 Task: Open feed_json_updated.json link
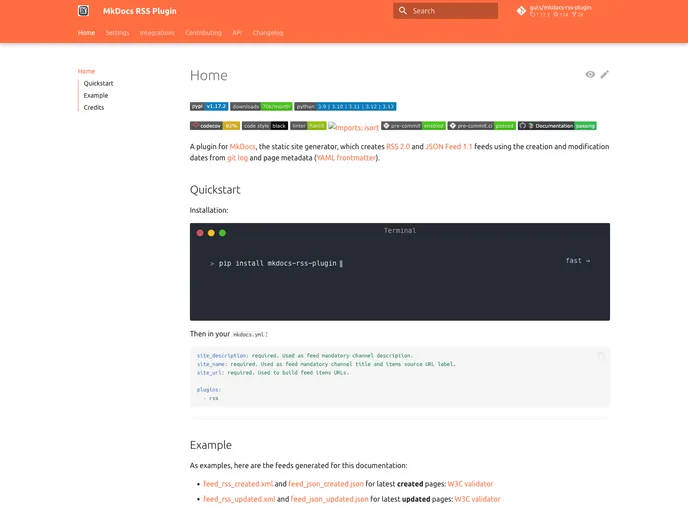point(330,499)
